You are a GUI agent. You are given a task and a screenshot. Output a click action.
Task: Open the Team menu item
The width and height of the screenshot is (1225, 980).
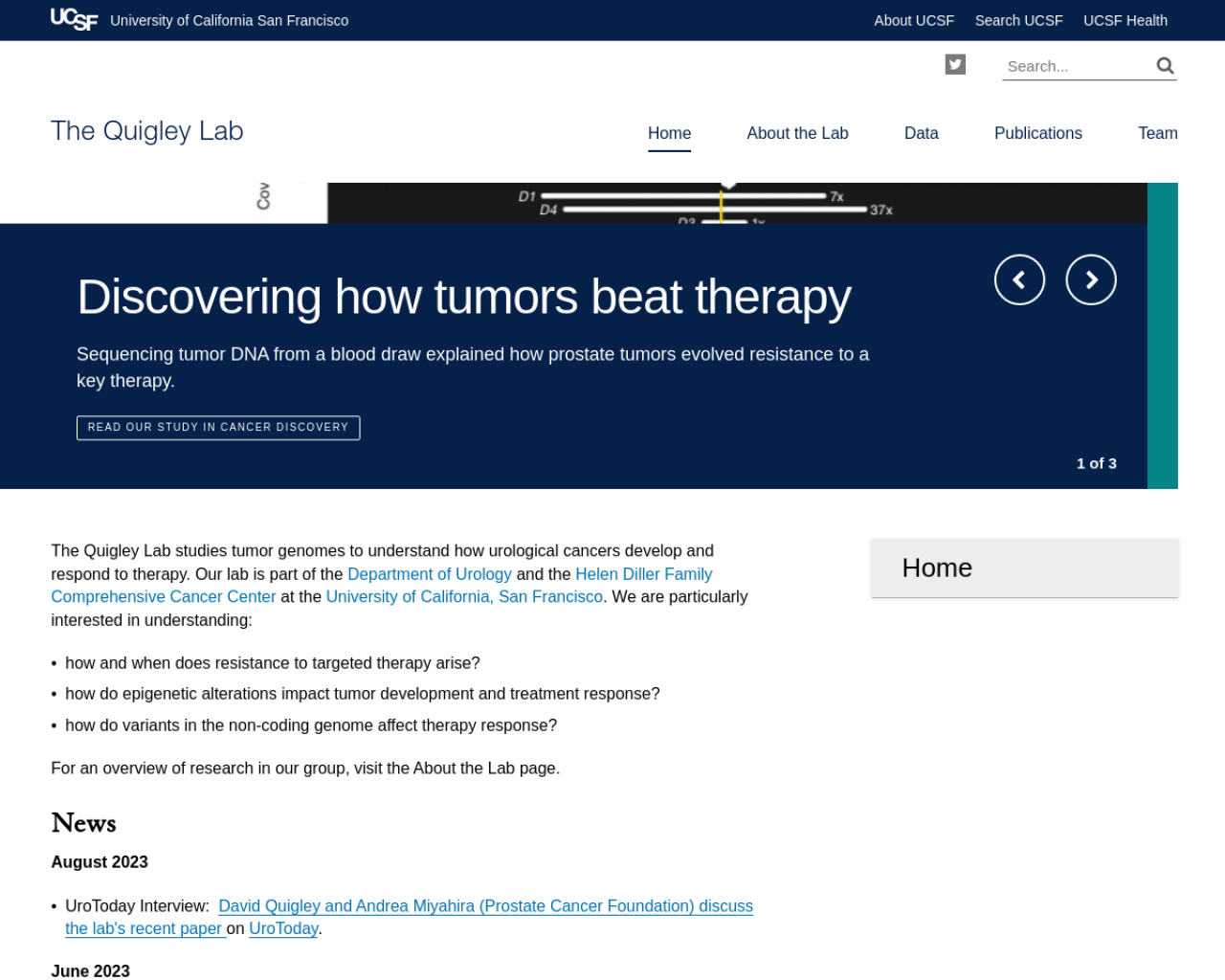(x=1157, y=133)
